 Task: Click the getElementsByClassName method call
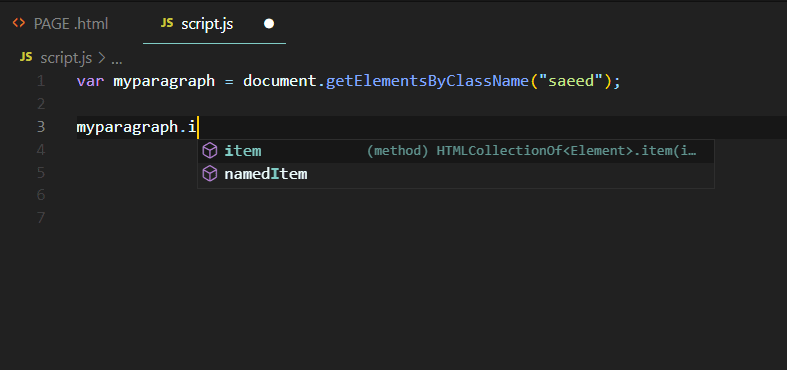click(428, 81)
